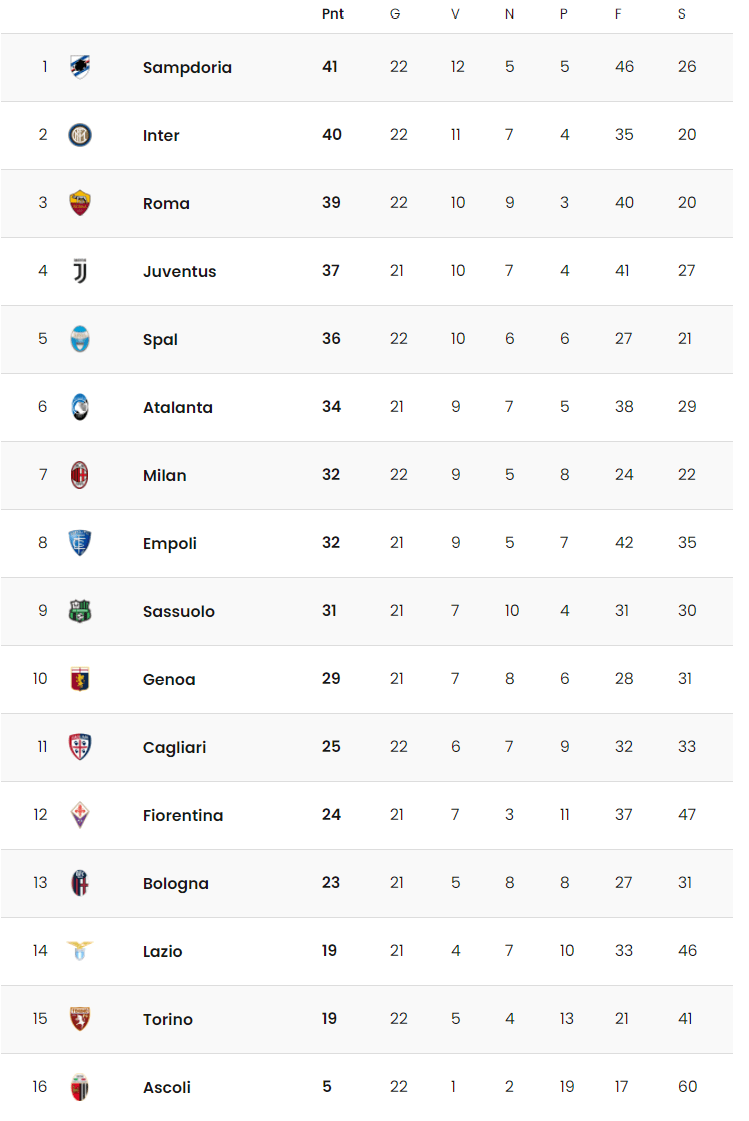Click the Milan club crest
Screen dimensions: 749x1121
point(80,475)
